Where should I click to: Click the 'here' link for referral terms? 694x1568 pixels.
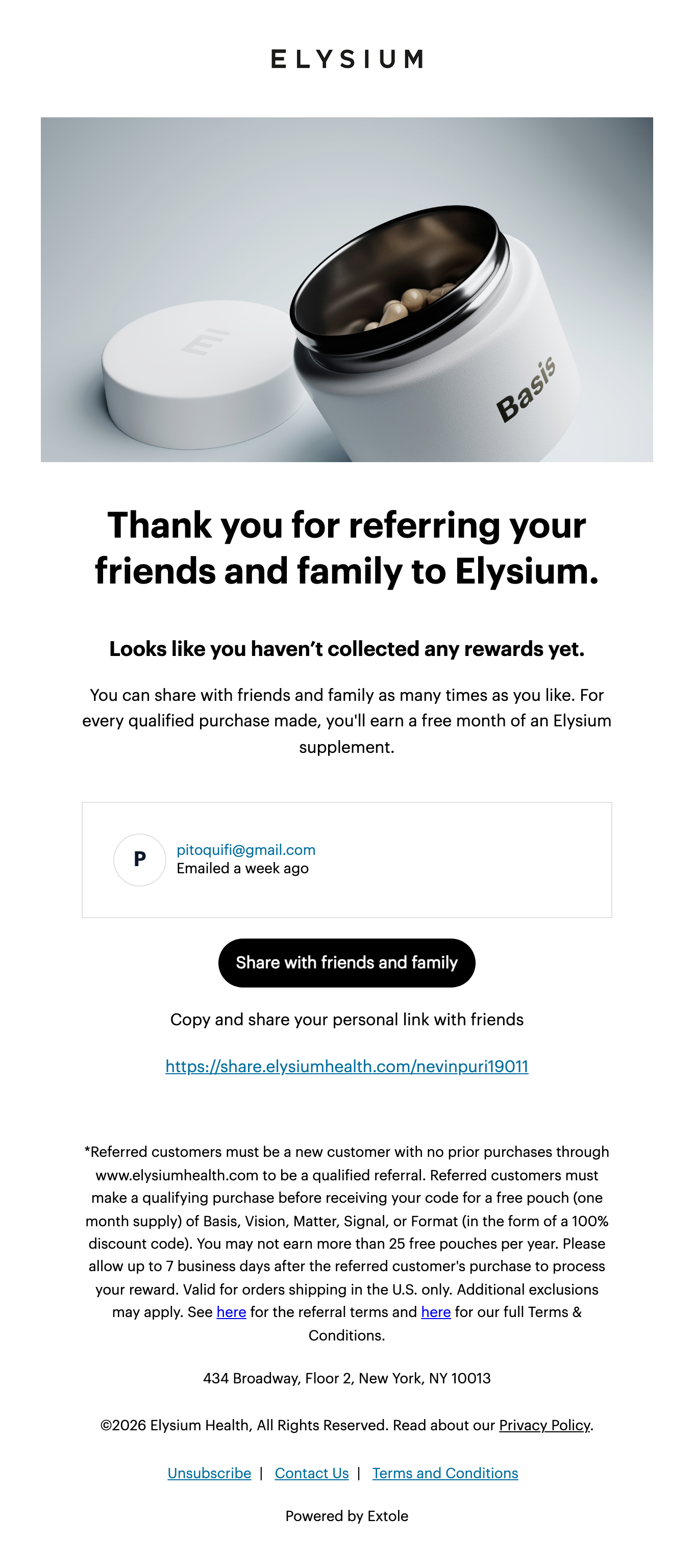tap(231, 1312)
